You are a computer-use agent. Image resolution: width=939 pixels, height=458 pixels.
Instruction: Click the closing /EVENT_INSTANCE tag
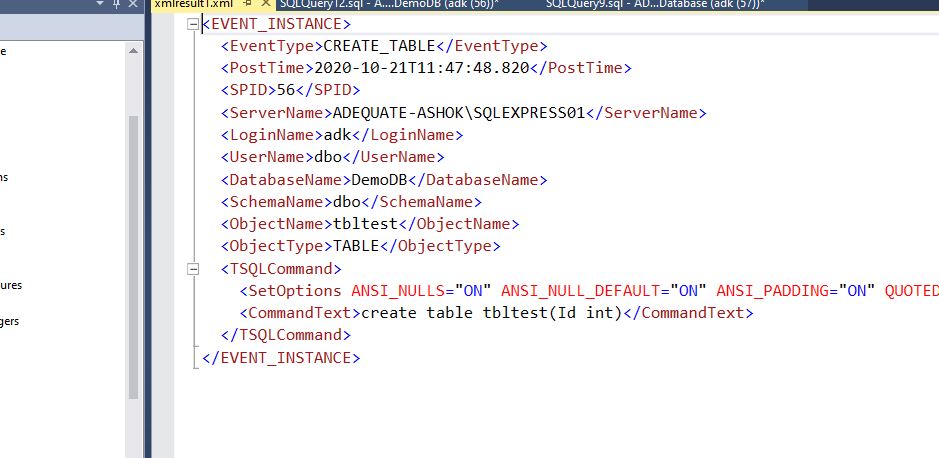point(281,358)
